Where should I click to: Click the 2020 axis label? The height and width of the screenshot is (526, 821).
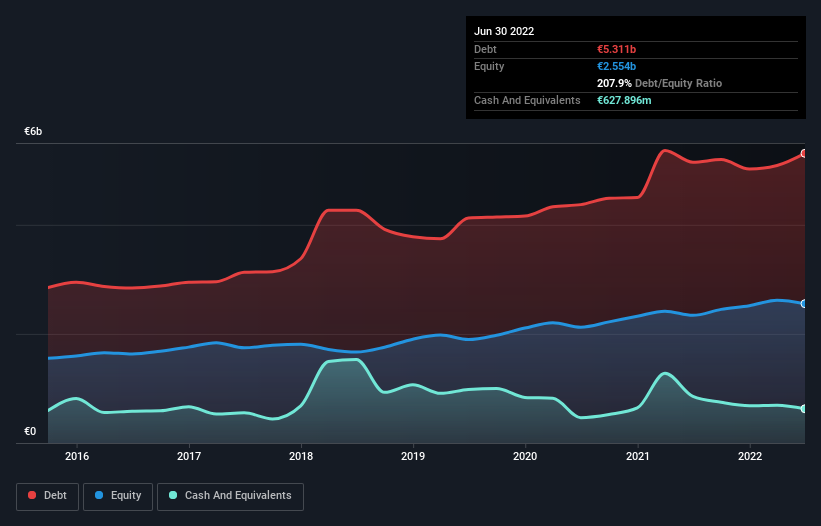click(x=525, y=456)
